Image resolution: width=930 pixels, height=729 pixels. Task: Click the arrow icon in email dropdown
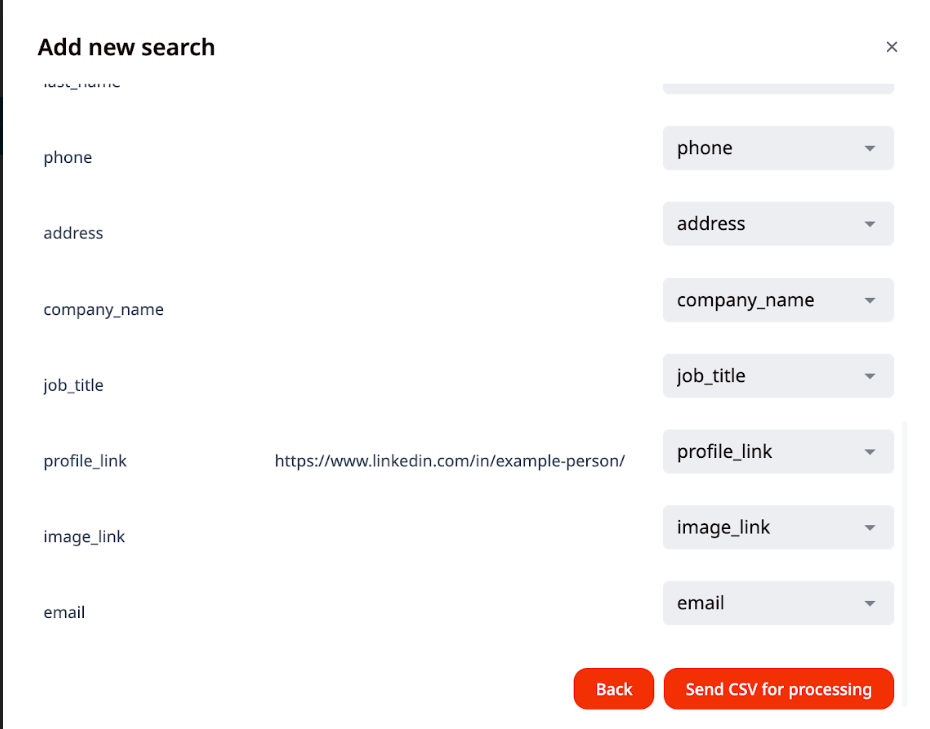870,604
